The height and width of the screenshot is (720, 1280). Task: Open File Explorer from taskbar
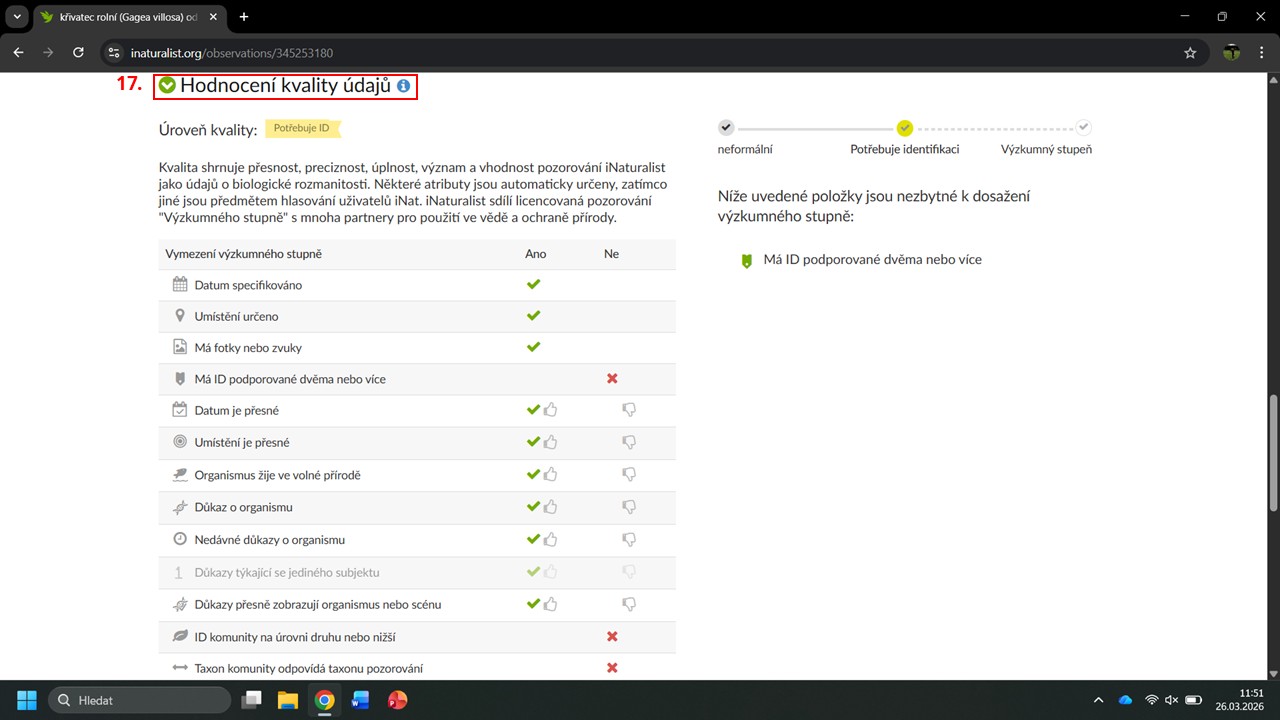coord(288,700)
